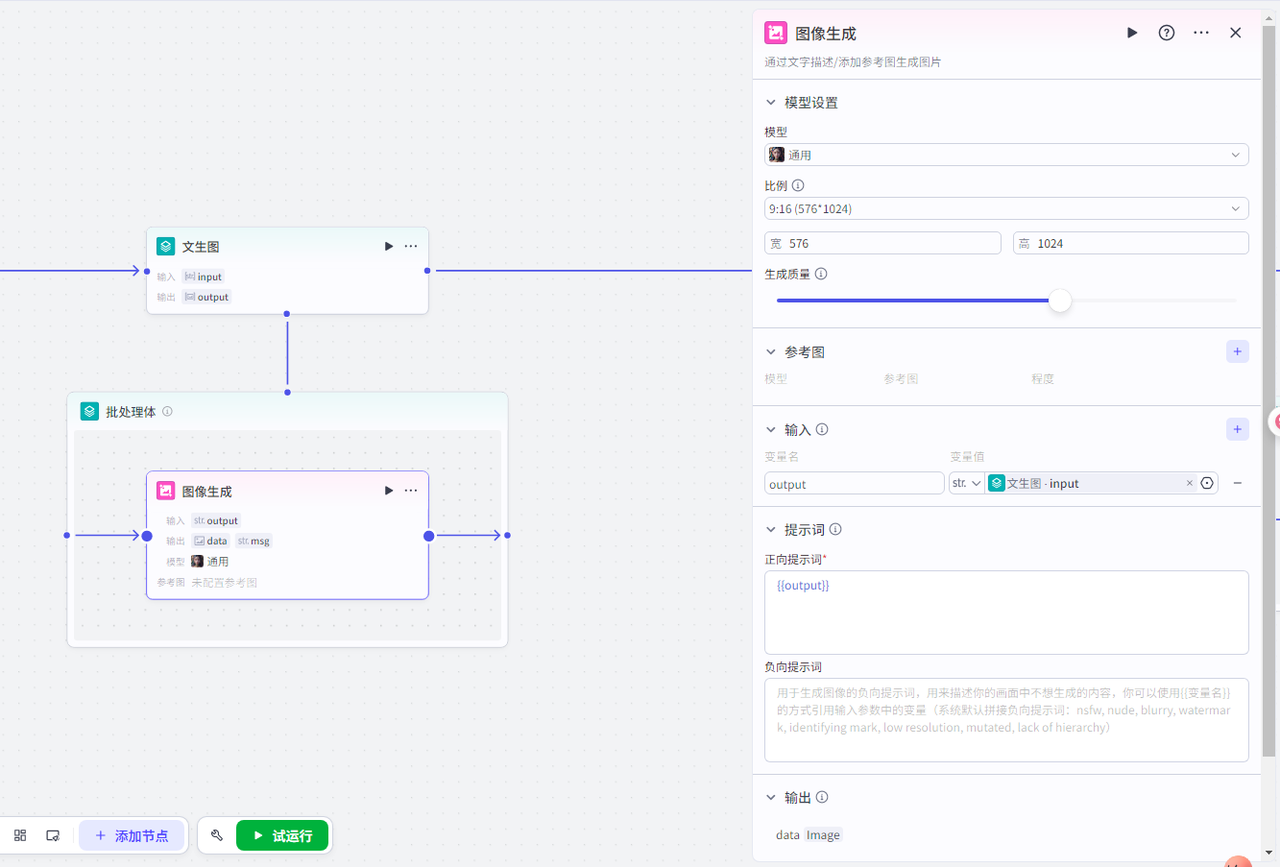1280x867 pixels.
Task: Open more options in 图像生成 panel header
Action: (x=1201, y=33)
